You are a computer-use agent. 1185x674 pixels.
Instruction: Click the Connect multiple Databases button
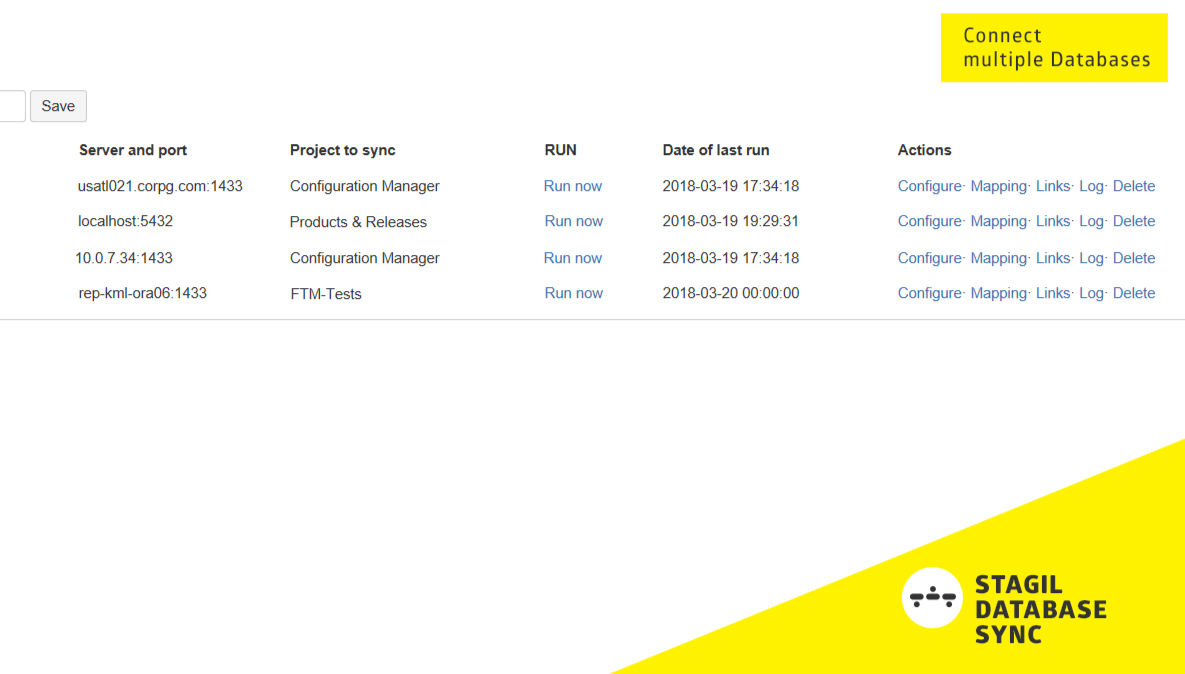pos(1053,47)
